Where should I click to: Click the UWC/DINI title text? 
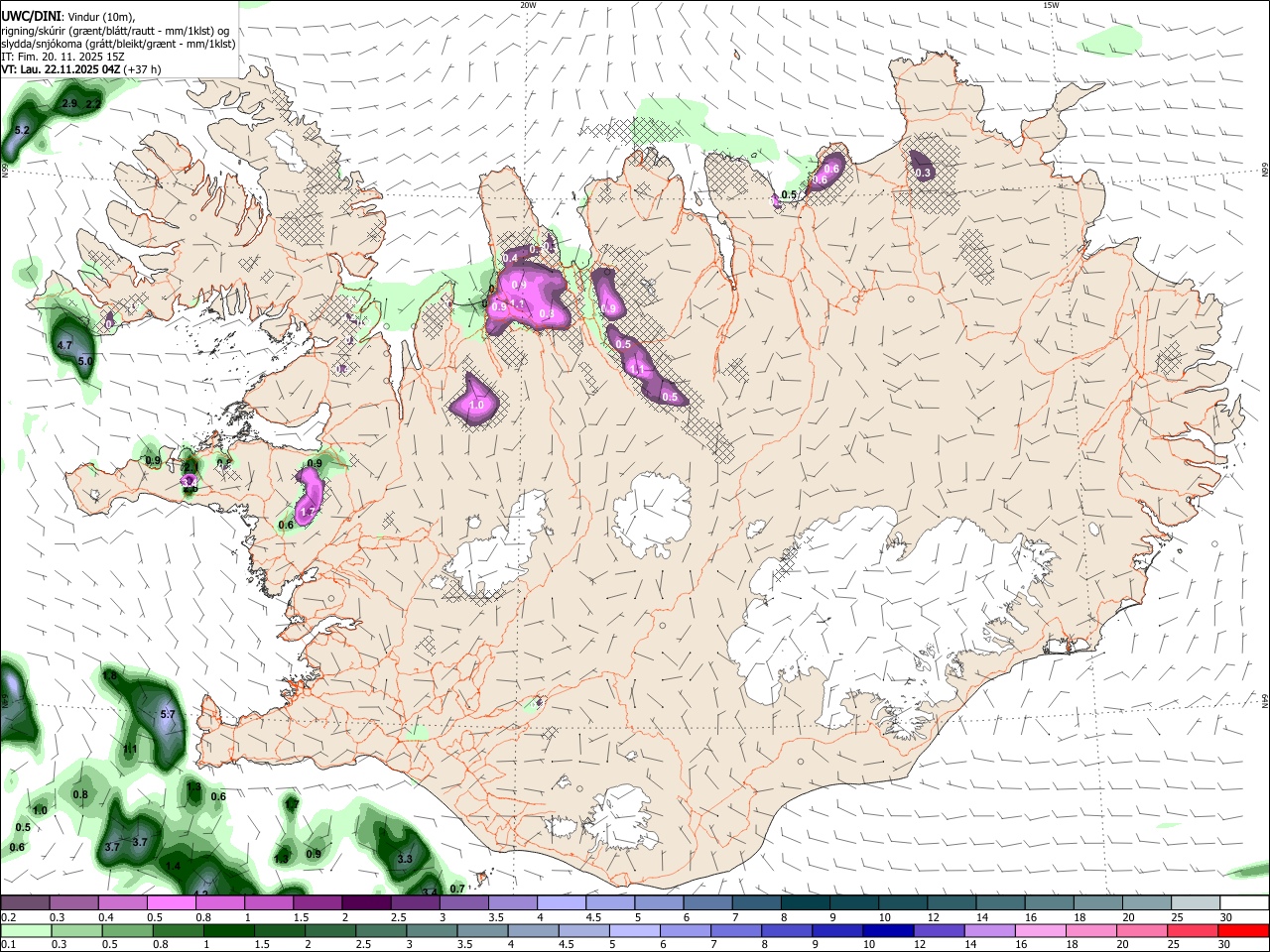(x=31, y=16)
